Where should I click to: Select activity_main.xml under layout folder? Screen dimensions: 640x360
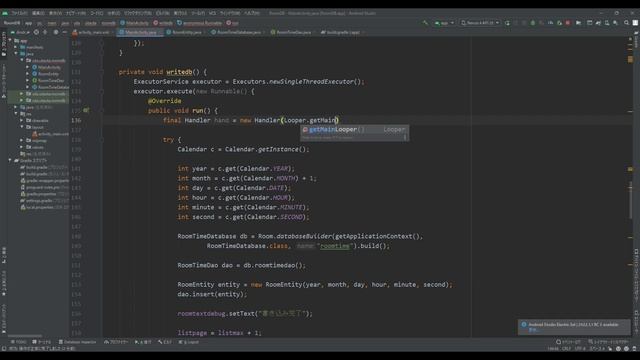point(51,134)
